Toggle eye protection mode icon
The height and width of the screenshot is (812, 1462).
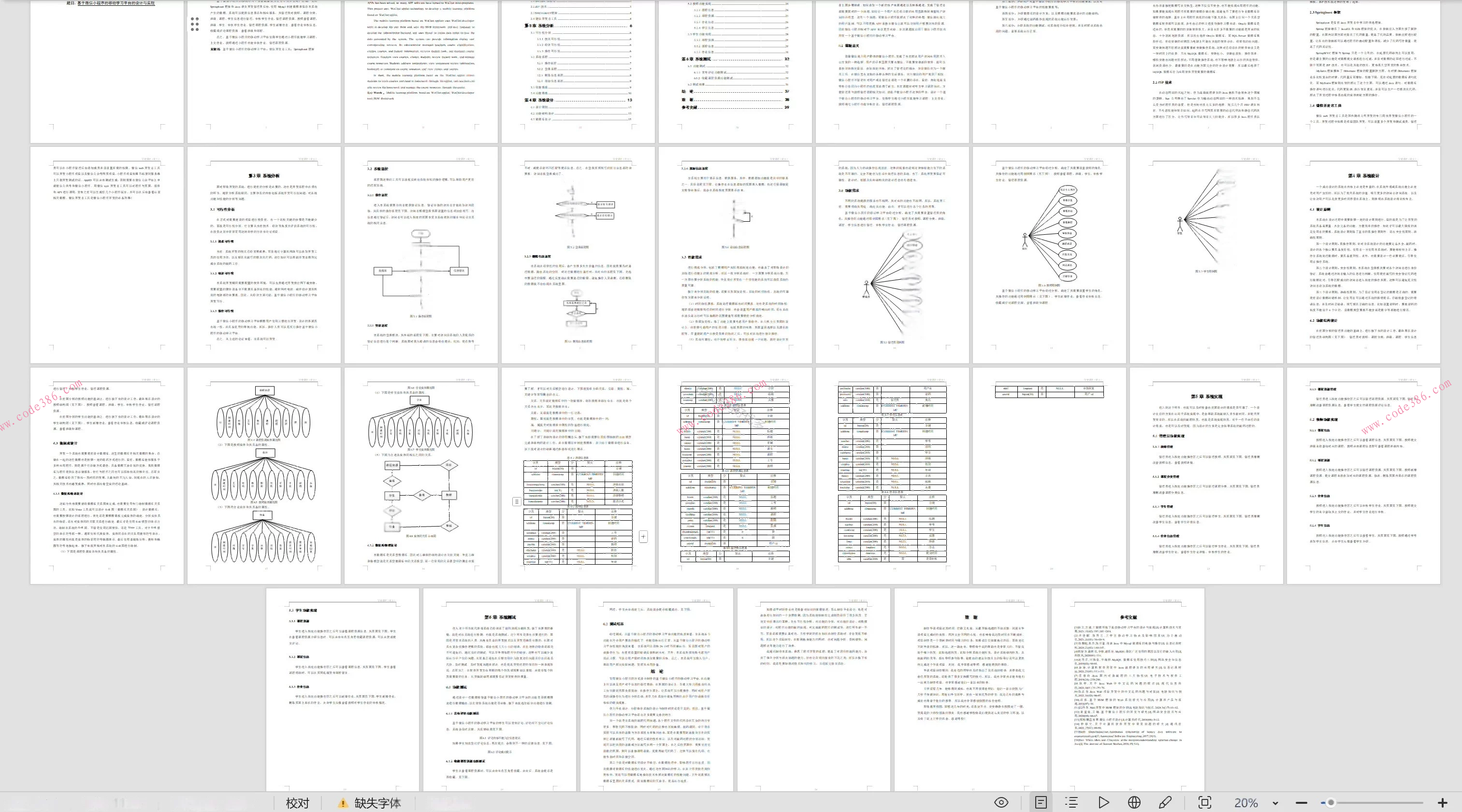[1002, 802]
